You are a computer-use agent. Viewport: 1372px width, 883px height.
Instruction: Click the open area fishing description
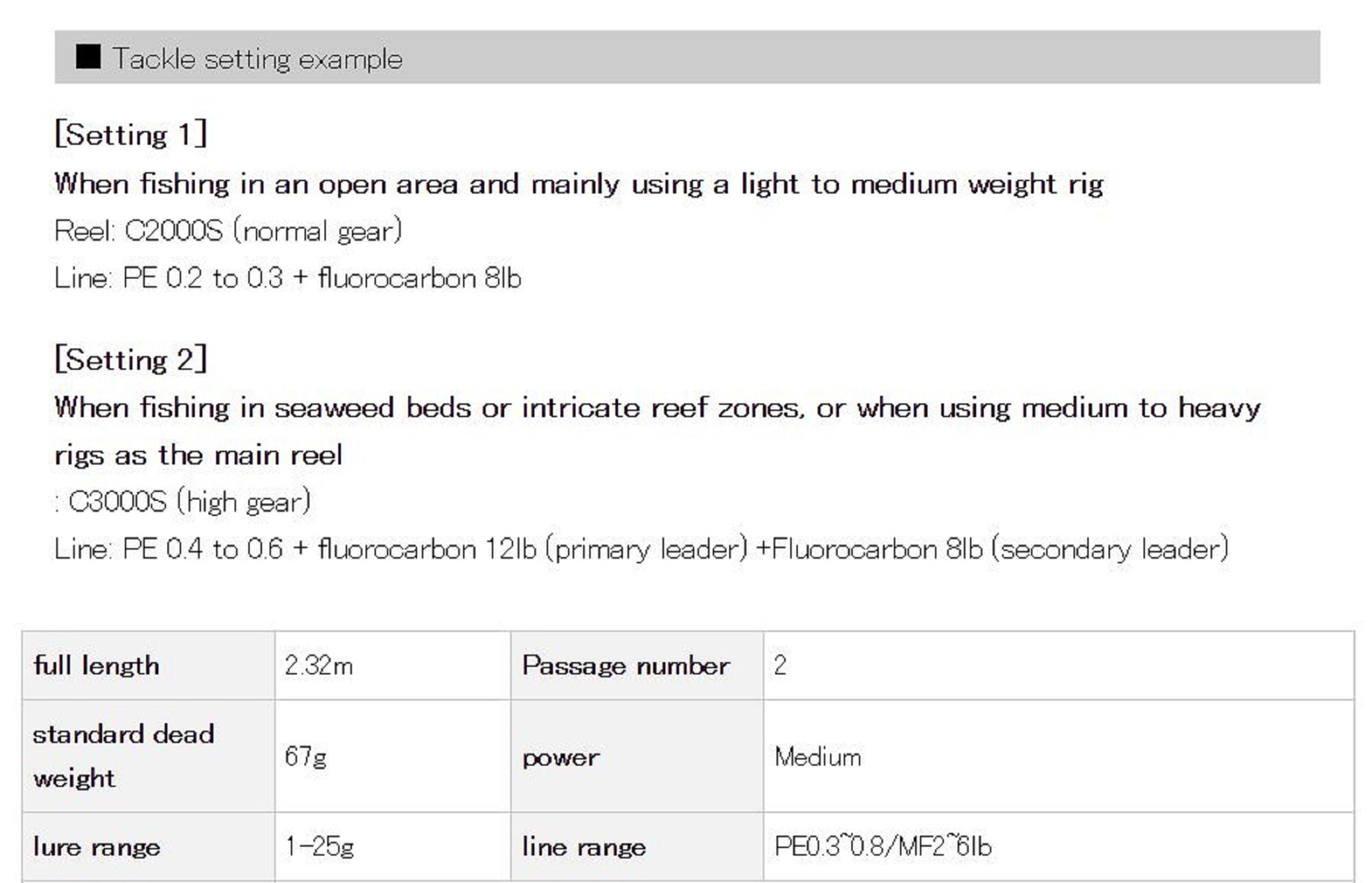pyautogui.click(x=578, y=184)
